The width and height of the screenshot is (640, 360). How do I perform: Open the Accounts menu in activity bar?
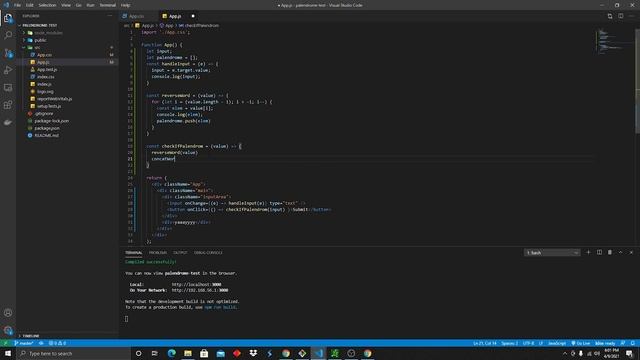[x=8, y=313]
